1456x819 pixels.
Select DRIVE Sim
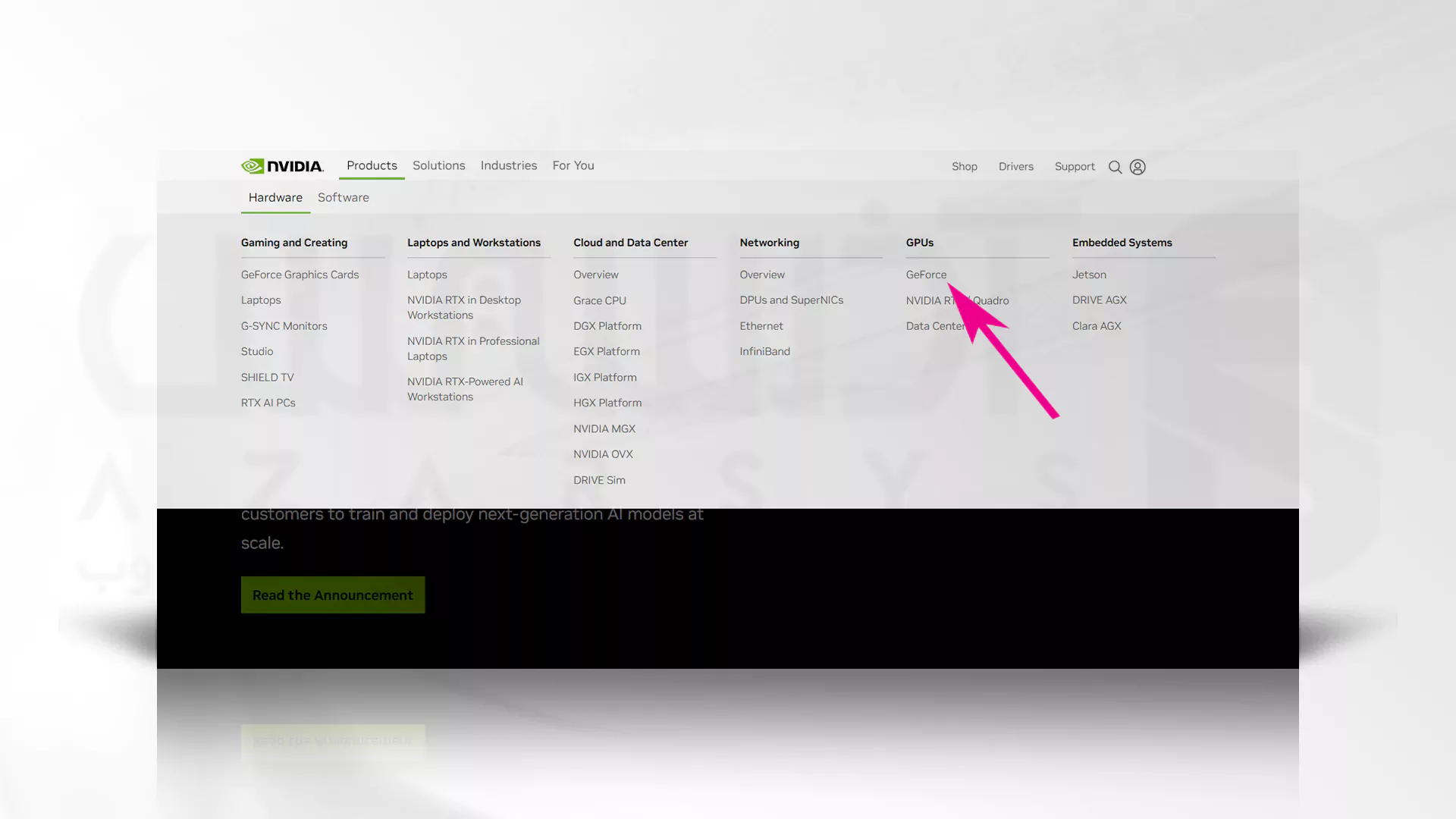click(x=599, y=480)
